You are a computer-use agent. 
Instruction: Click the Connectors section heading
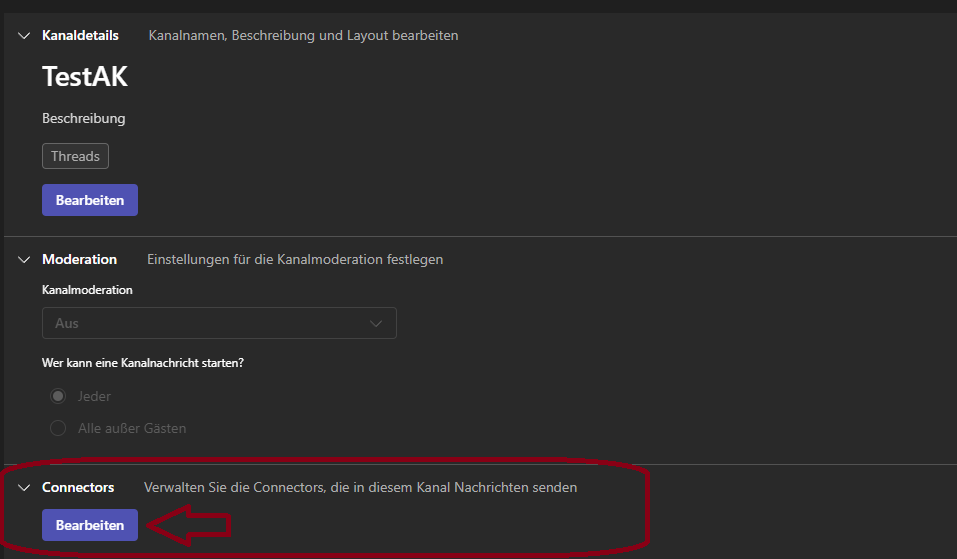tap(78, 488)
